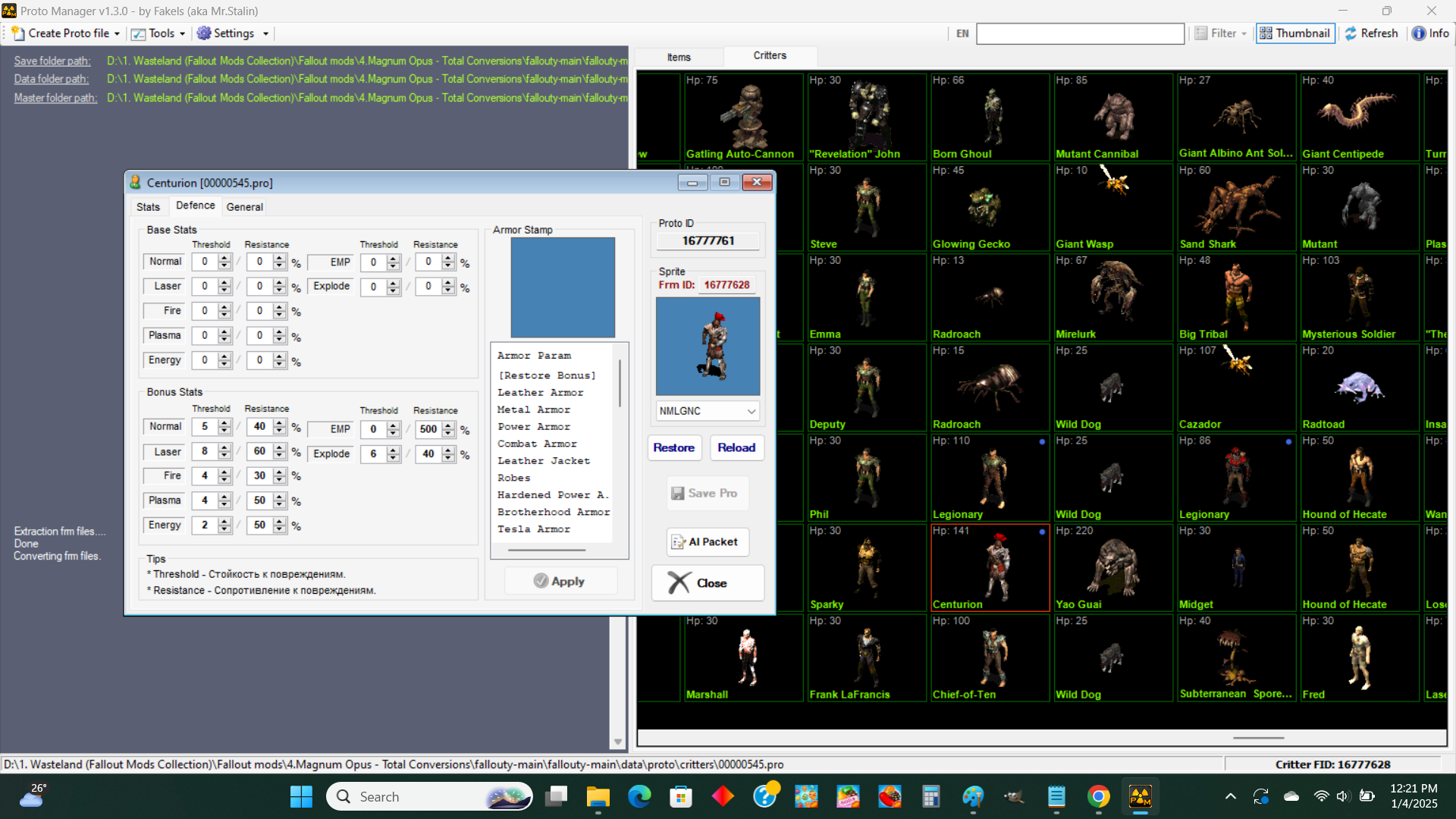Open the Create Proto file menu
This screenshot has width=1456, height=819.
(x=66, y=33)
